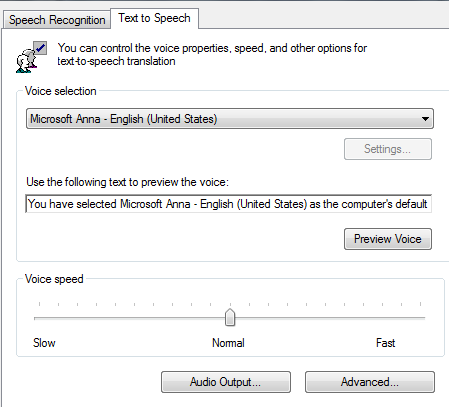The height and width of the screenshot is (407, 449).
Task: Click the text-to-speech description text
Action: click(212, 55)
